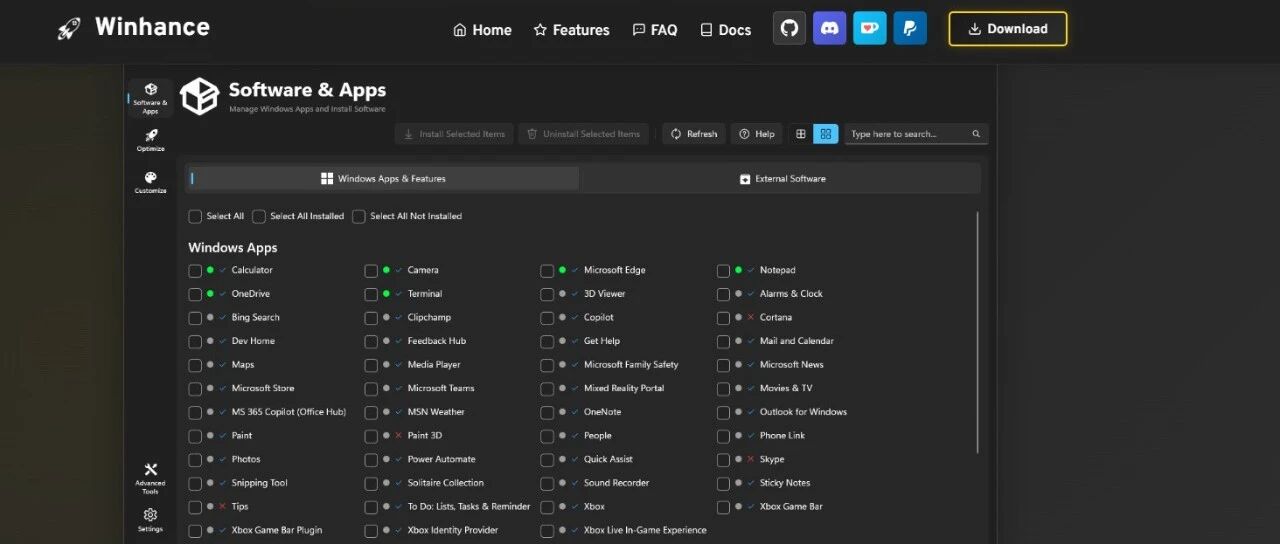Open the FAQ nav item
Screen dimensions: 1280x544
click(x=654, y=30)
